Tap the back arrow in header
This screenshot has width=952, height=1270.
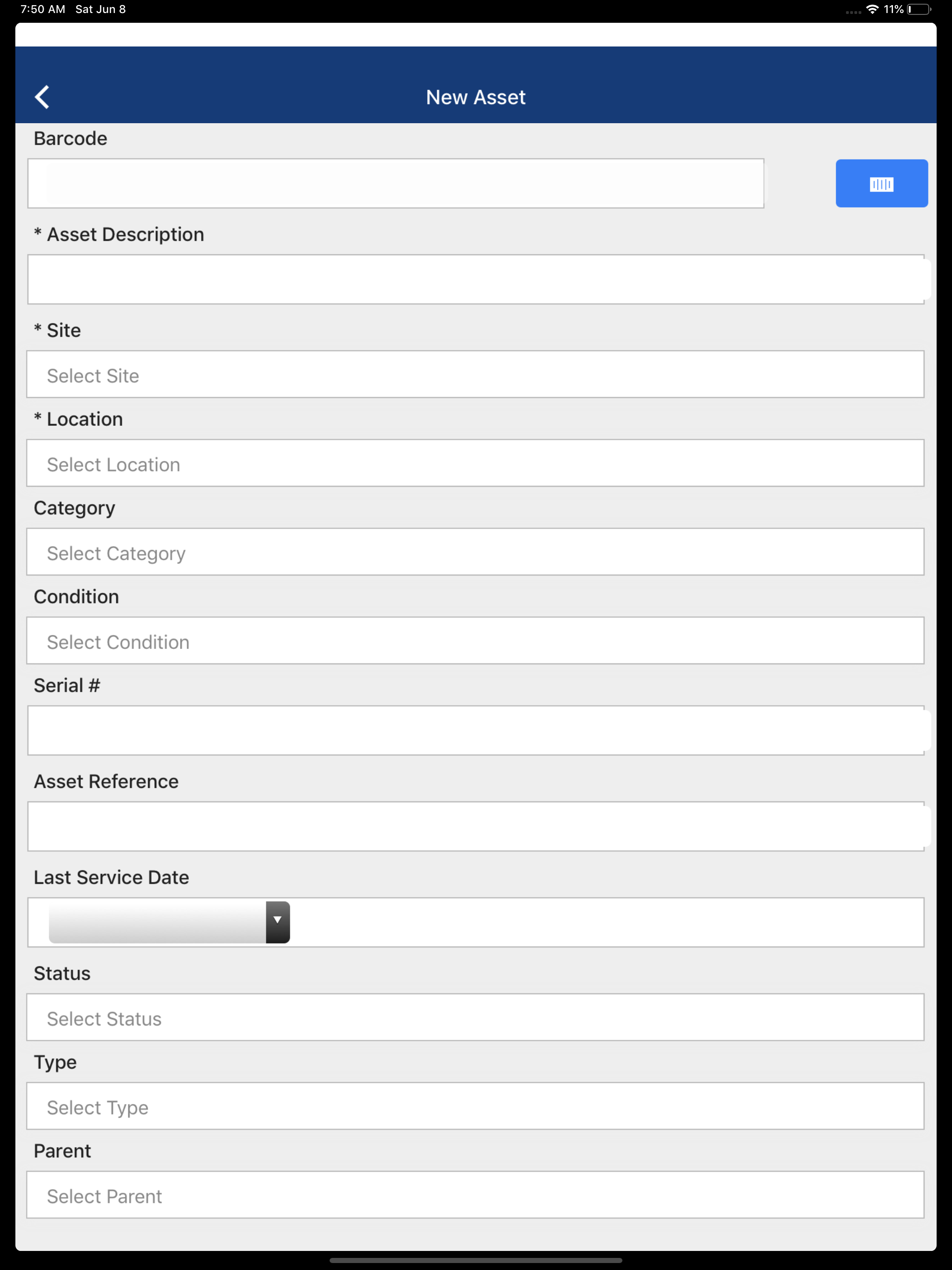pyautogui.click(x=42, y=97)
